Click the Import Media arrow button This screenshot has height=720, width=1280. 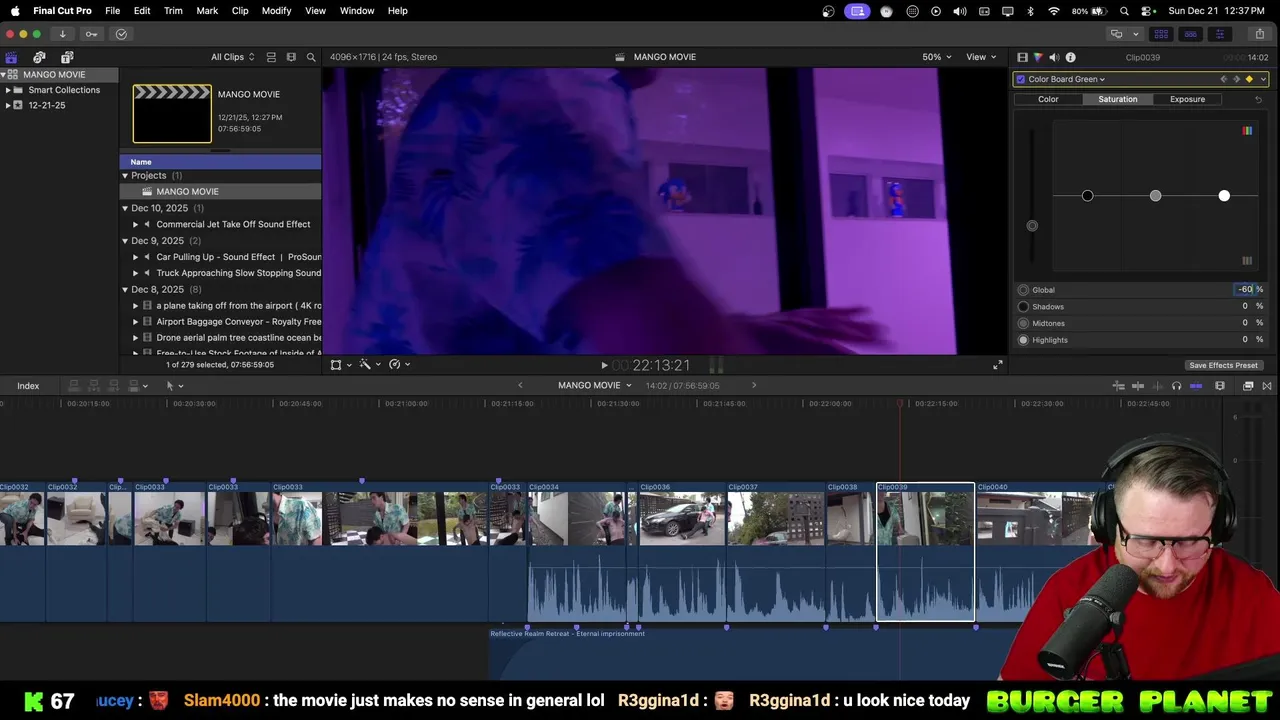click(62, 34)
